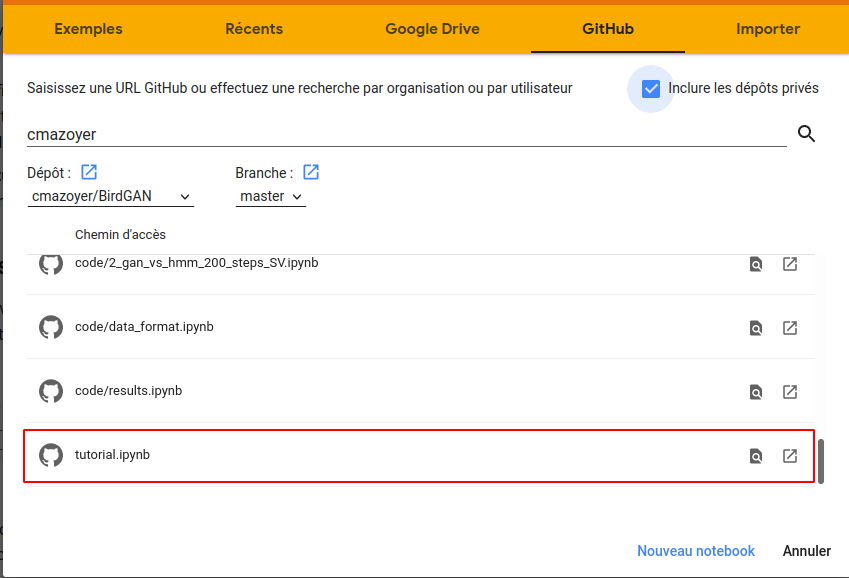This screenshot has height=578, width=849.
Task: Open code/data_format.ipynb in new tab icon
Action: coord(790,328)
